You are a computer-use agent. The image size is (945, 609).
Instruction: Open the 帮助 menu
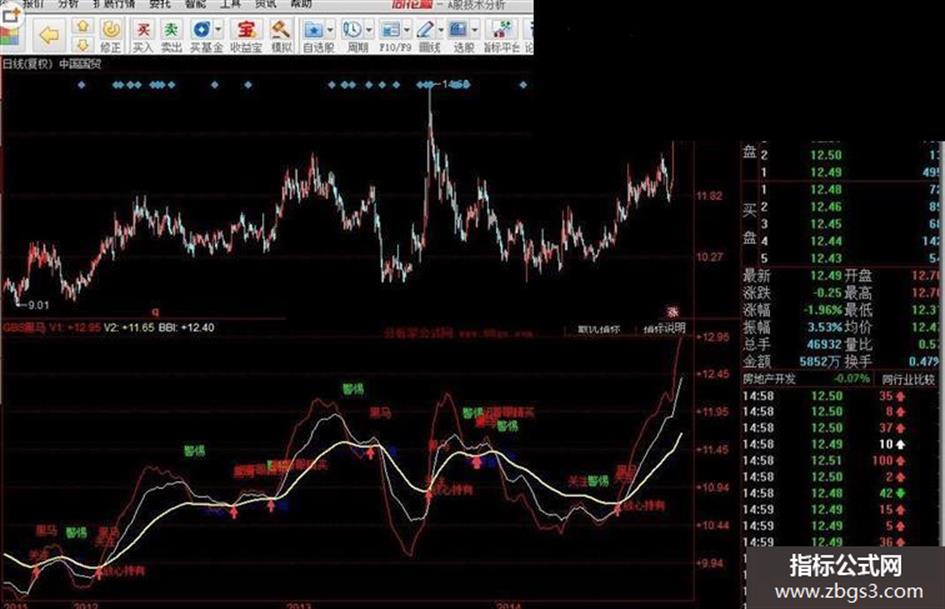point(301,4)
